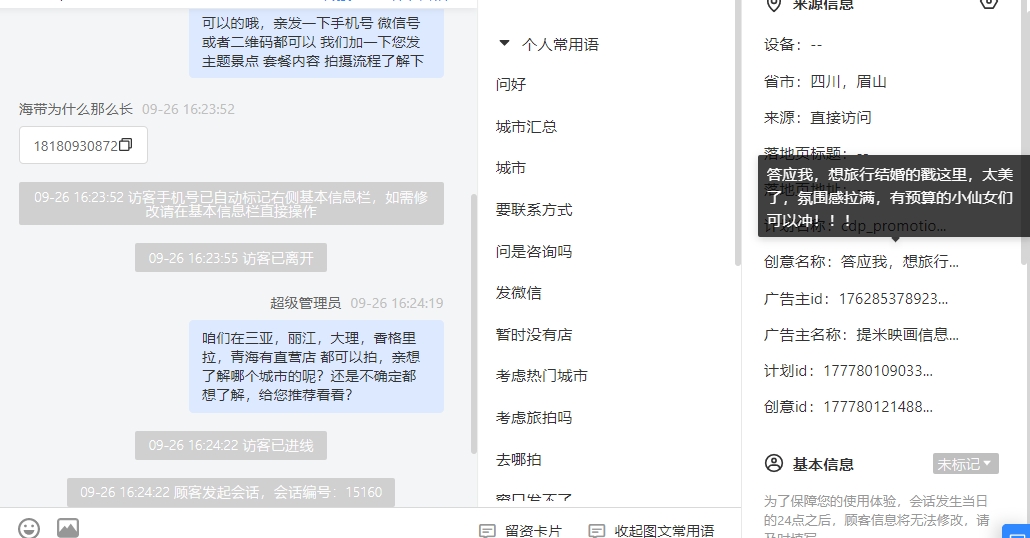
Task: Click the timestamp 09-26 16:24:19
Action: tap(397, 303)
